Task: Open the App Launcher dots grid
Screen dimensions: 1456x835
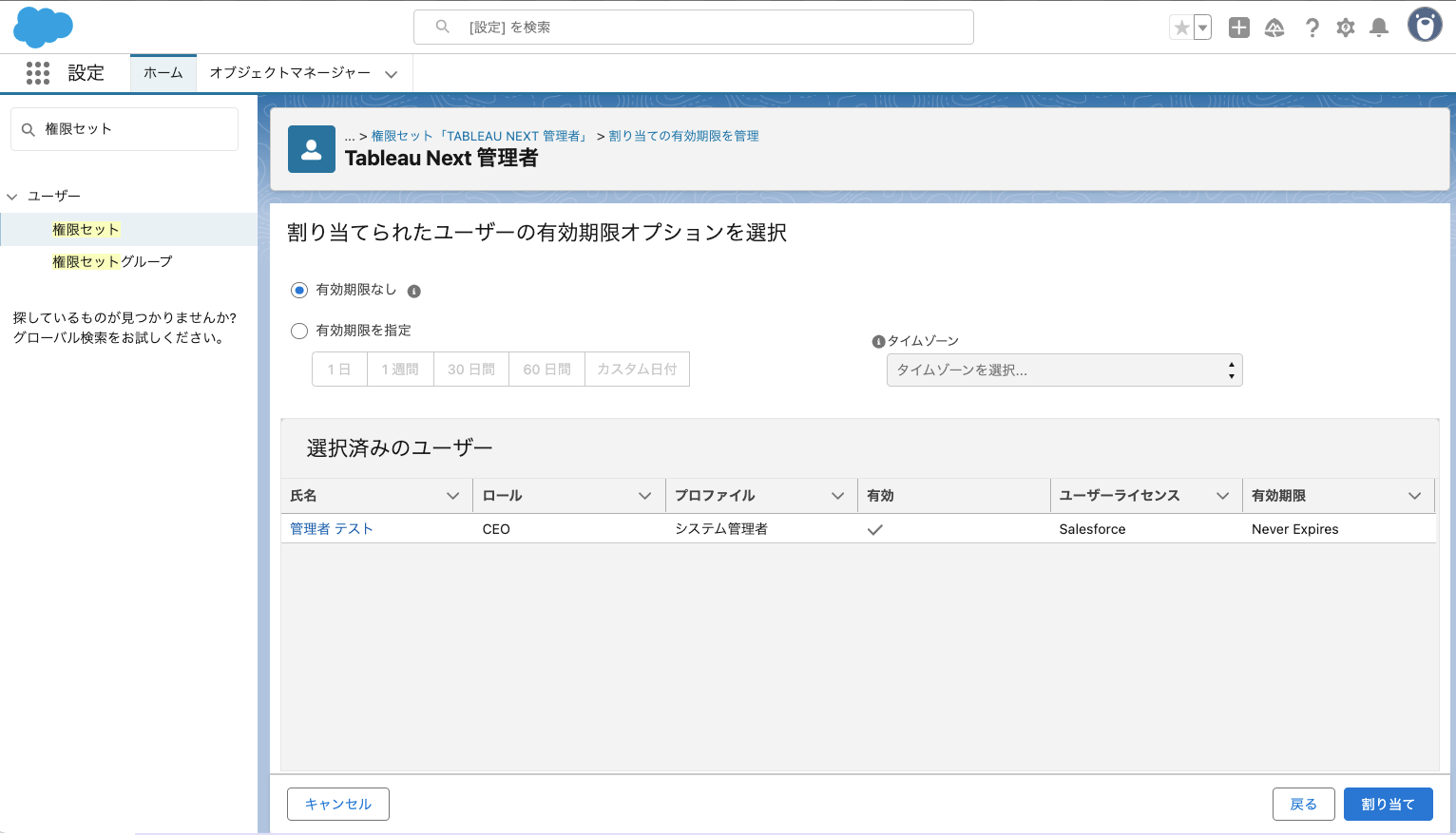Action: pos(38,73)
